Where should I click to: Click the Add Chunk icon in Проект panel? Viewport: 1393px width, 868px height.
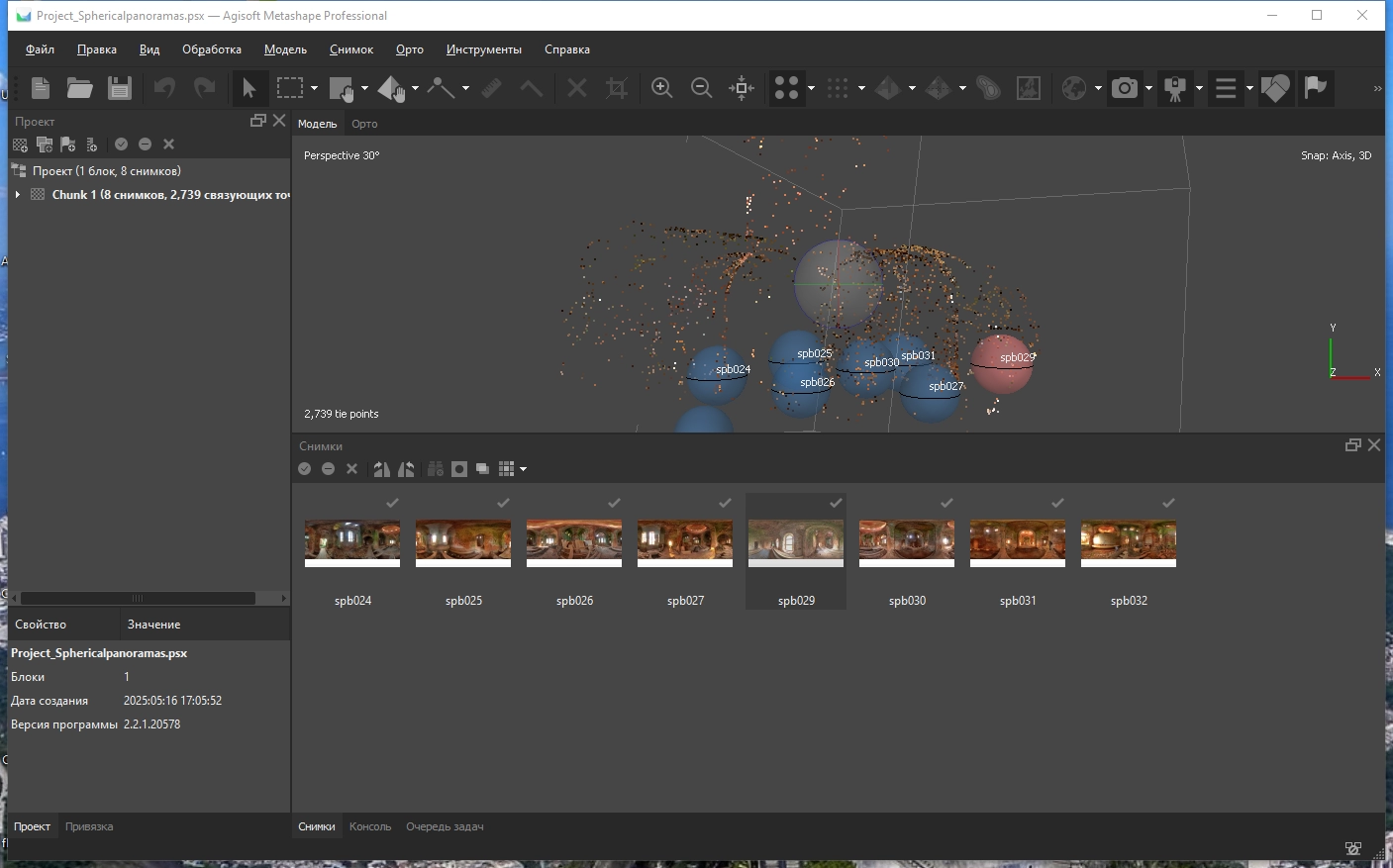point(20,145)
